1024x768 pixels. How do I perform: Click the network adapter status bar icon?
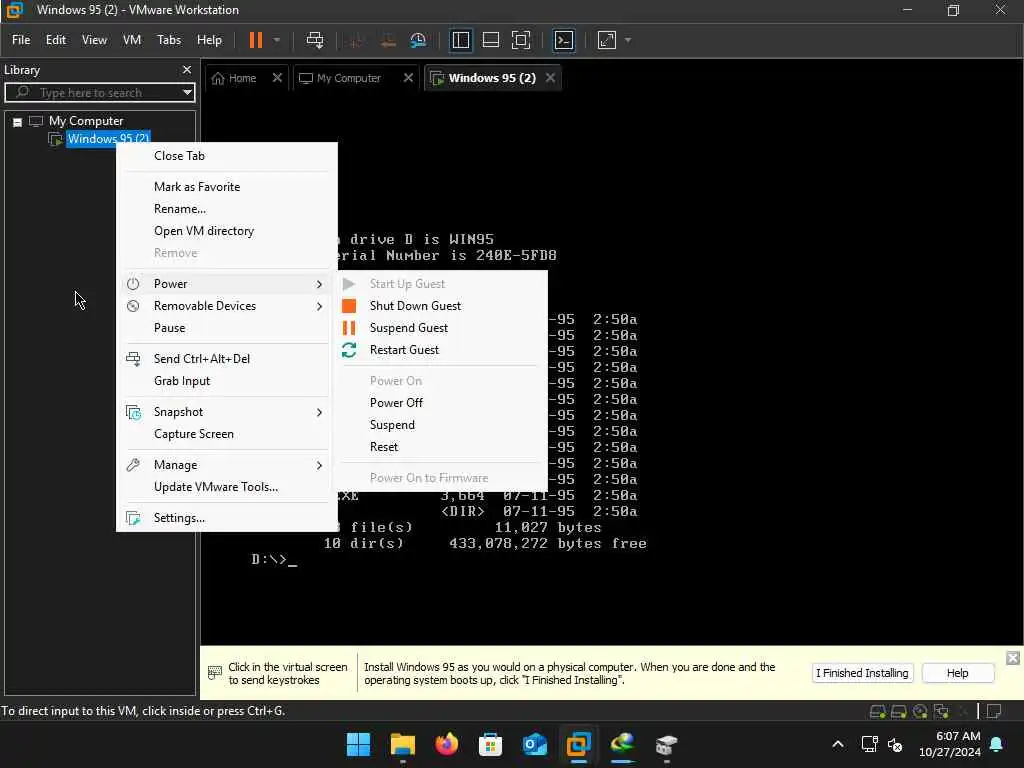tap(940, 711)
